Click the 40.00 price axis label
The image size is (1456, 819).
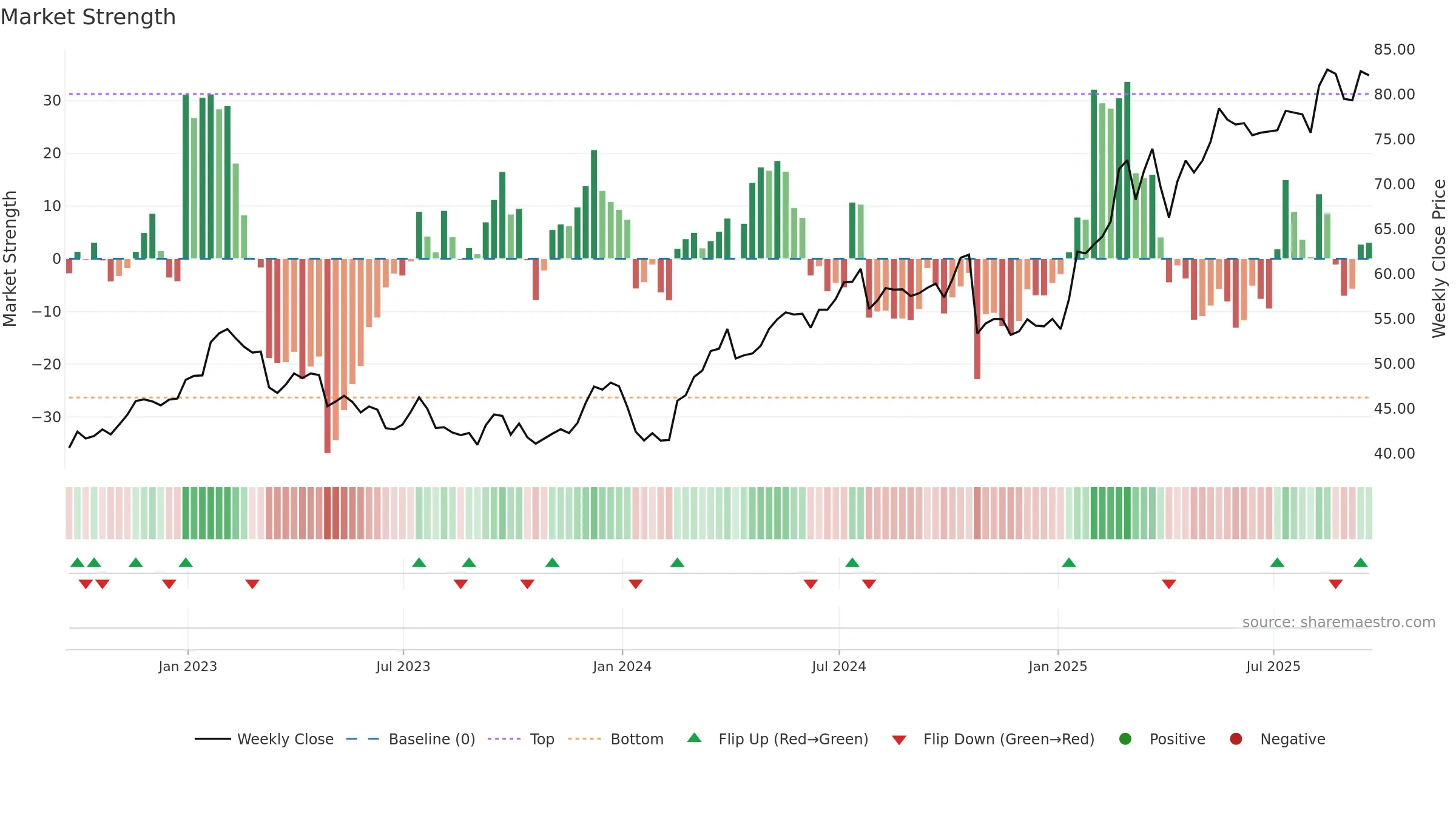point(1394,453)
